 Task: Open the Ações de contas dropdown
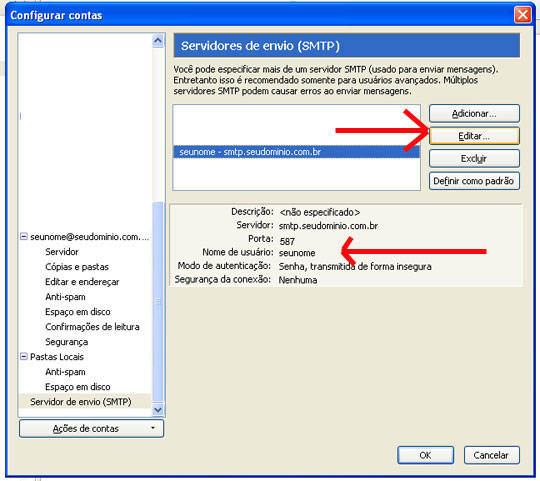91,428
